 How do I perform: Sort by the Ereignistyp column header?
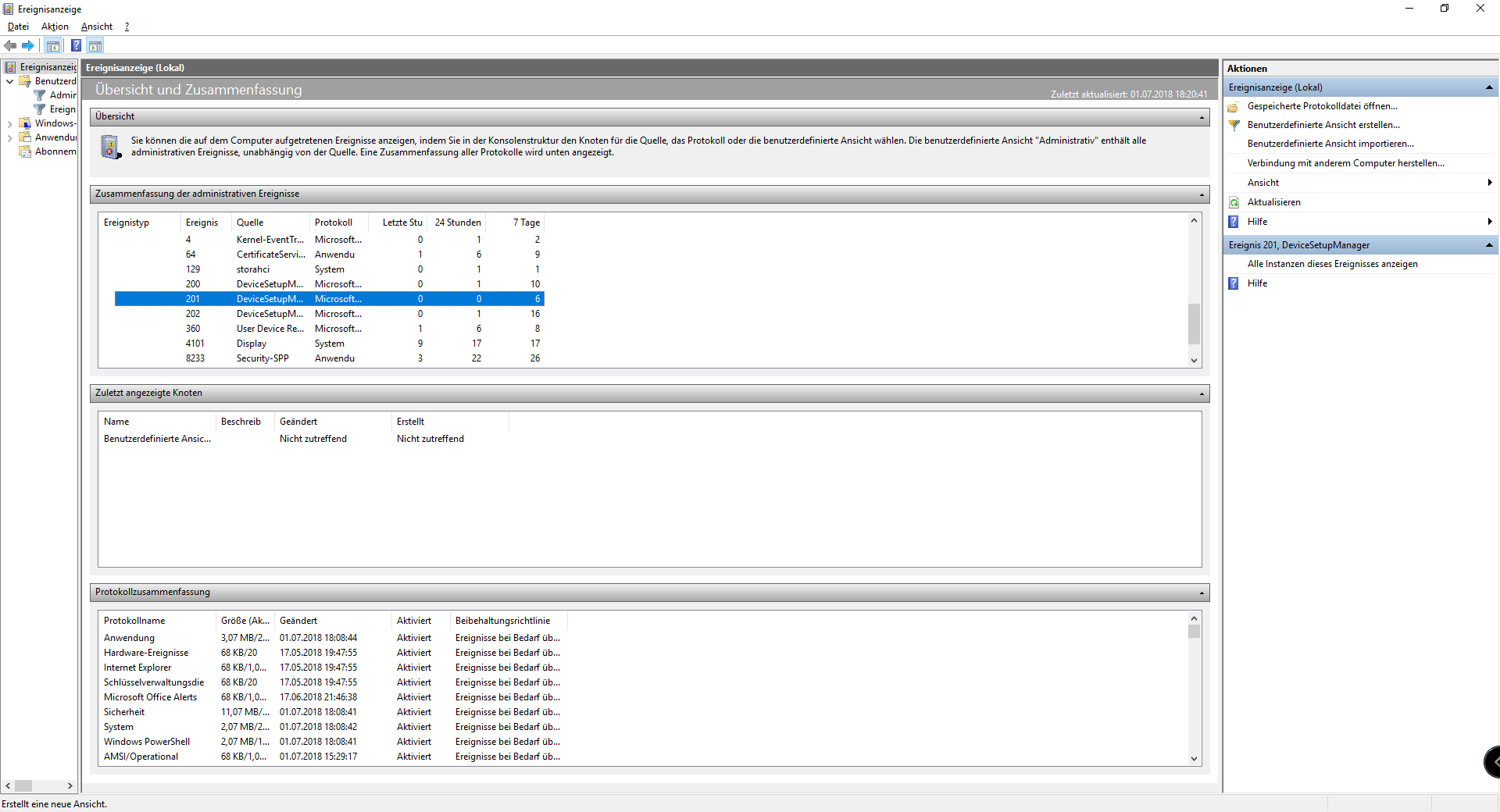click(x=139, y=223)
